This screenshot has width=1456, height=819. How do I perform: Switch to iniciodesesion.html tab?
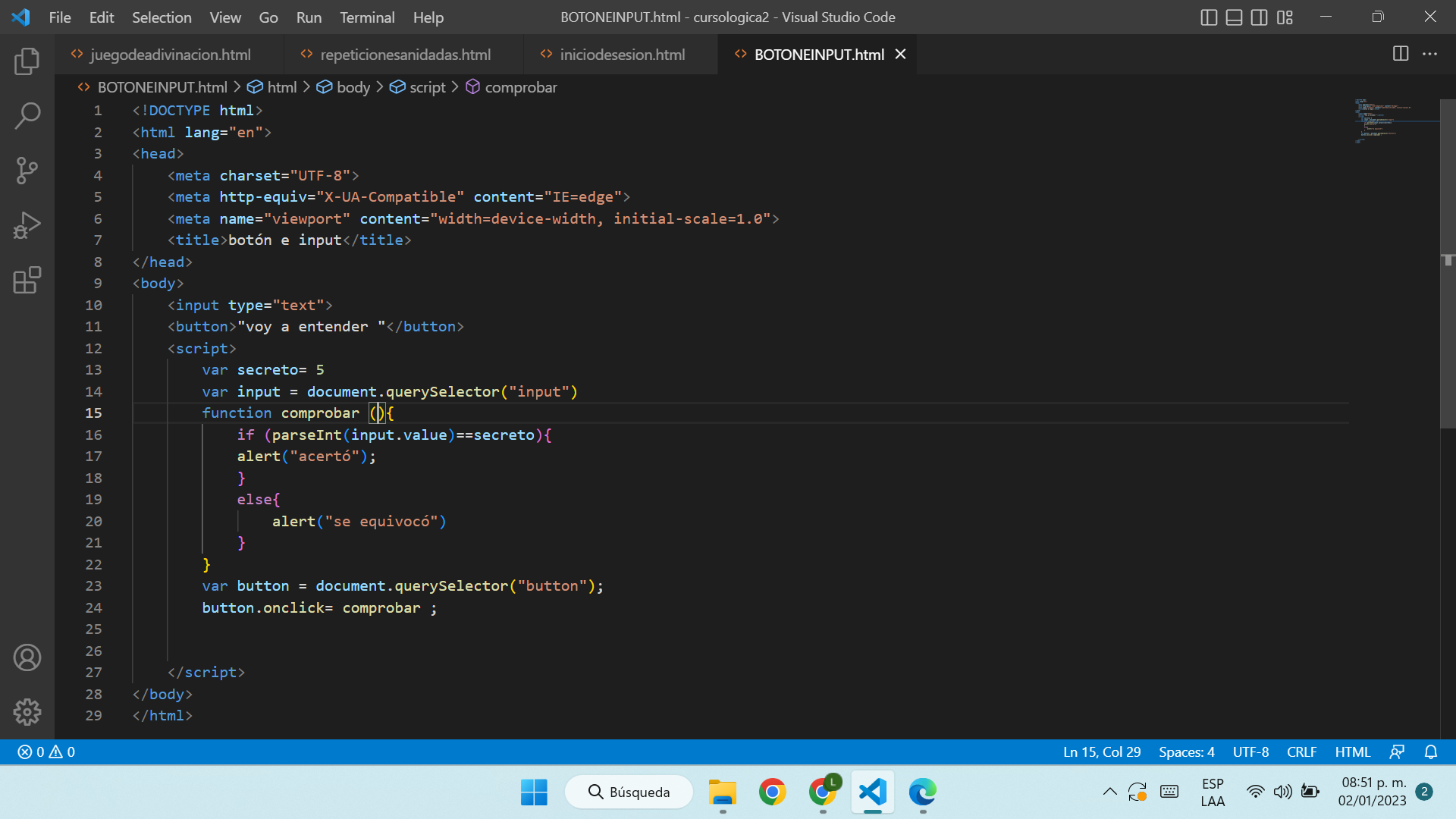(622, 55)
